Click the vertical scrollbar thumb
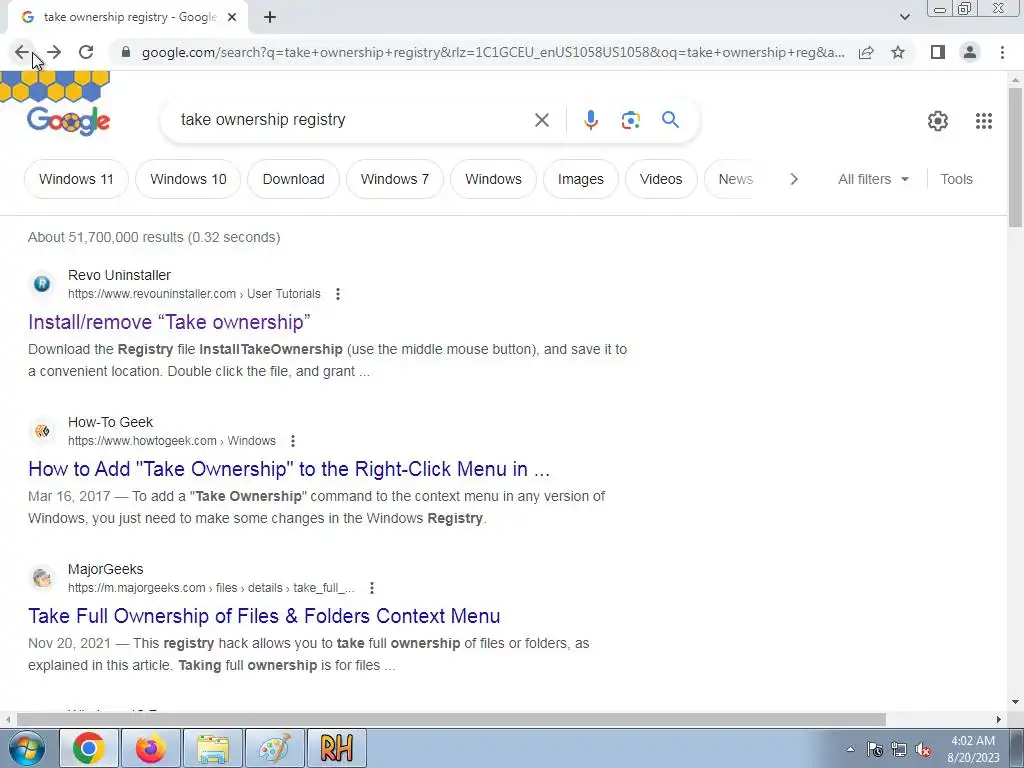 pyautogui.click(x=1015, y=157)
